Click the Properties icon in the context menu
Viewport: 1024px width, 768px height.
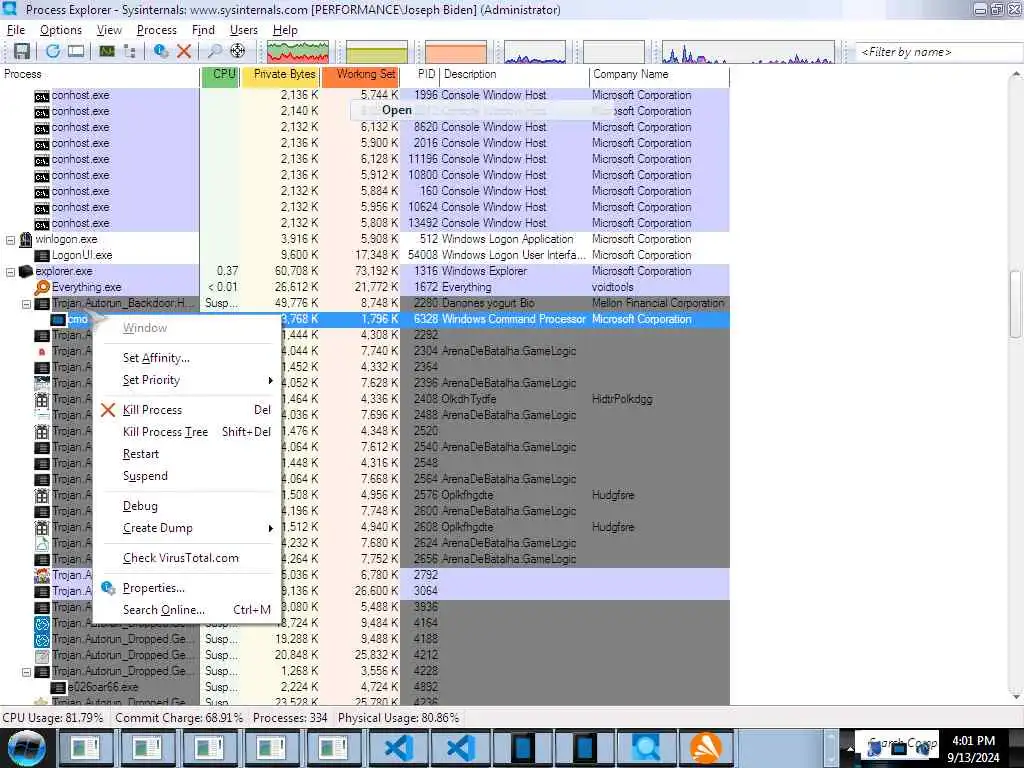108,588
